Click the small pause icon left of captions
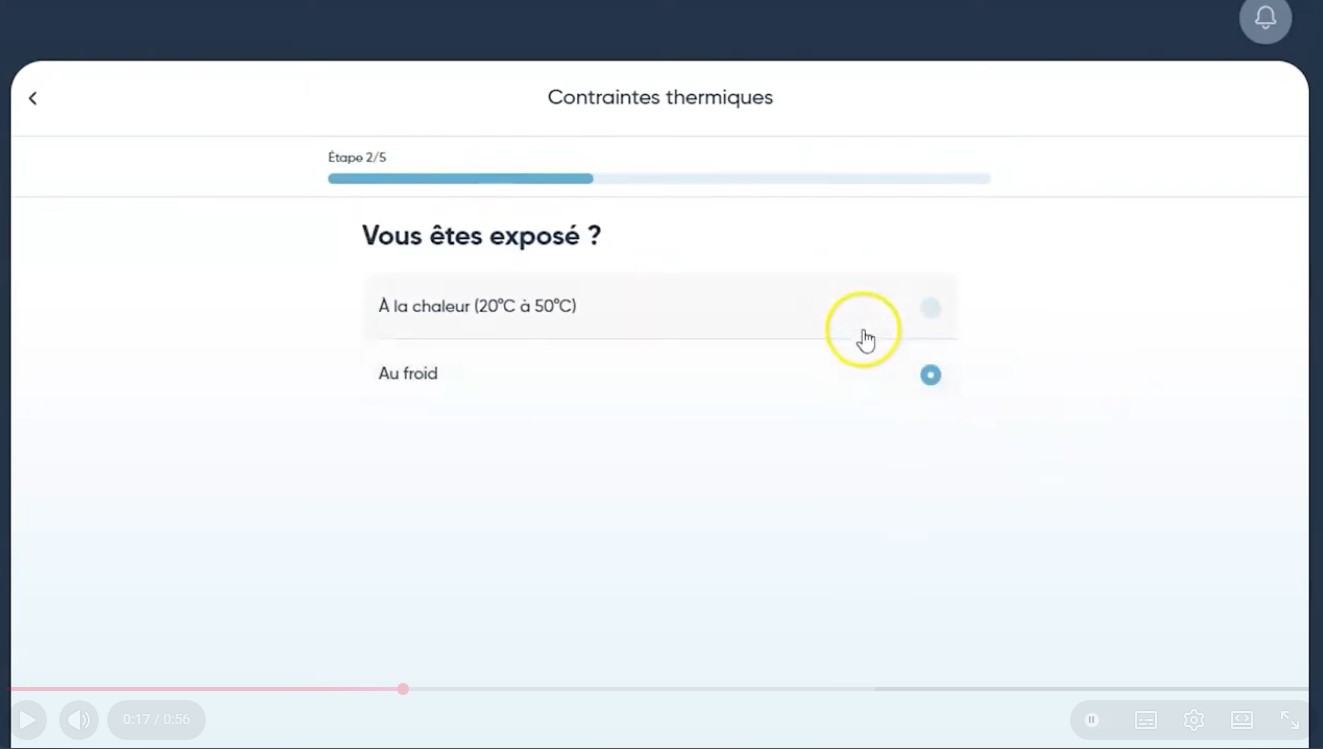 [x=1092, y=720]
